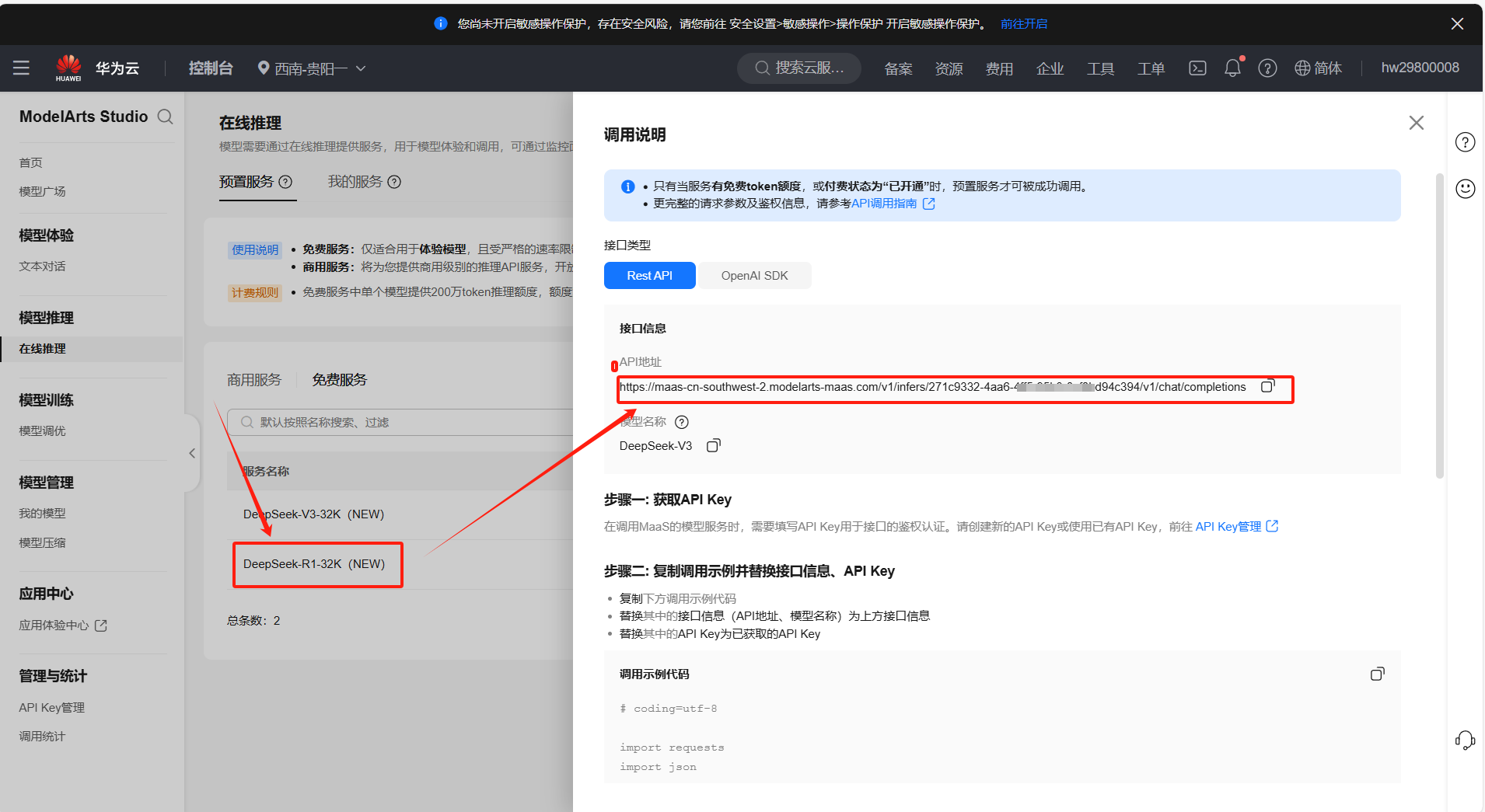
Task: Click the region location pin icon
Action: (264, 68)
